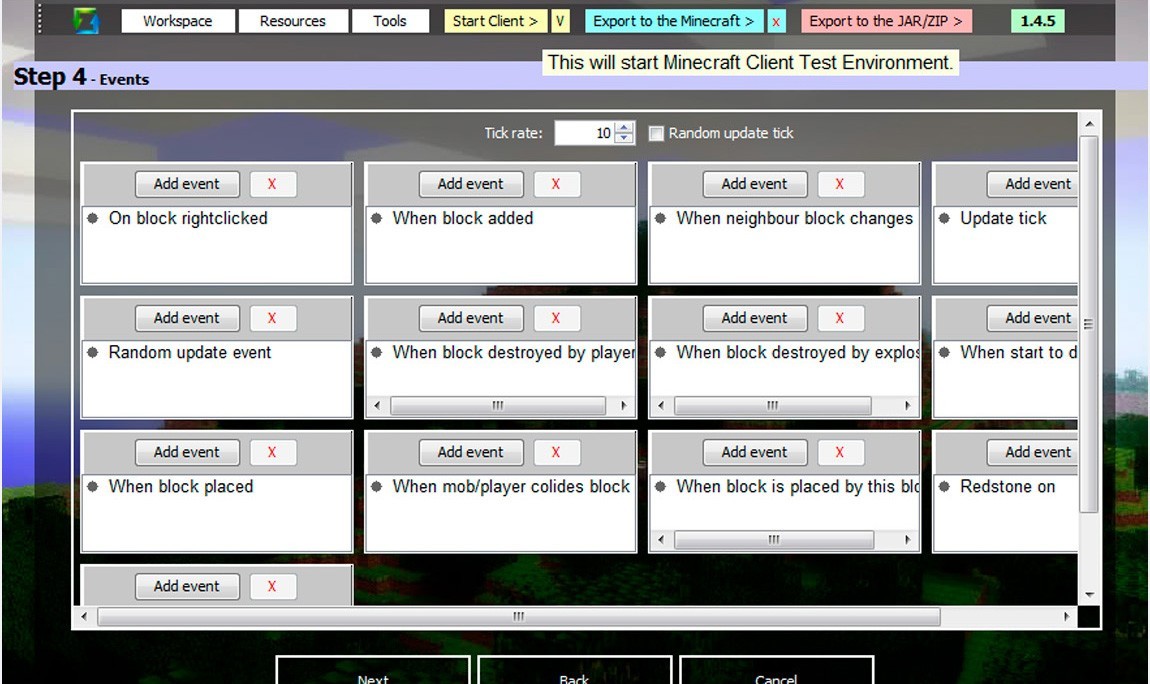The width and height of the screenshot is (1150, 684).
Task: Delete the Random update event procedure
Action: 272,318
